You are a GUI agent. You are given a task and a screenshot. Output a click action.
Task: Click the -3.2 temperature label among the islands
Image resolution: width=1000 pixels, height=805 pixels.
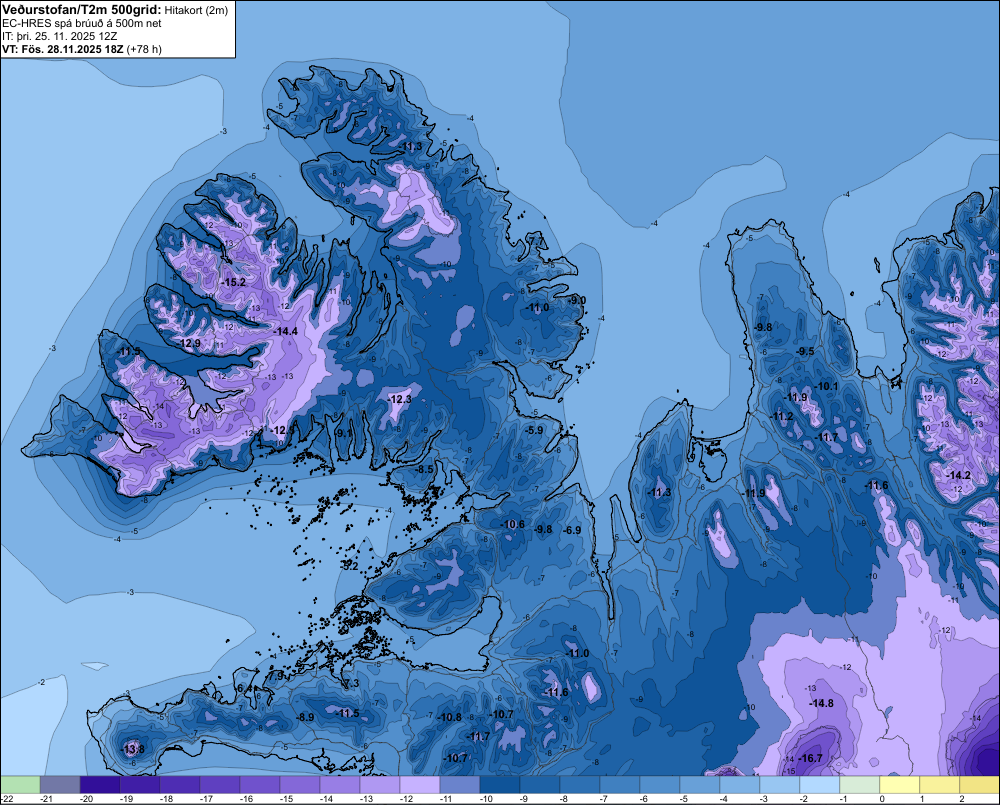click(350, 565)
